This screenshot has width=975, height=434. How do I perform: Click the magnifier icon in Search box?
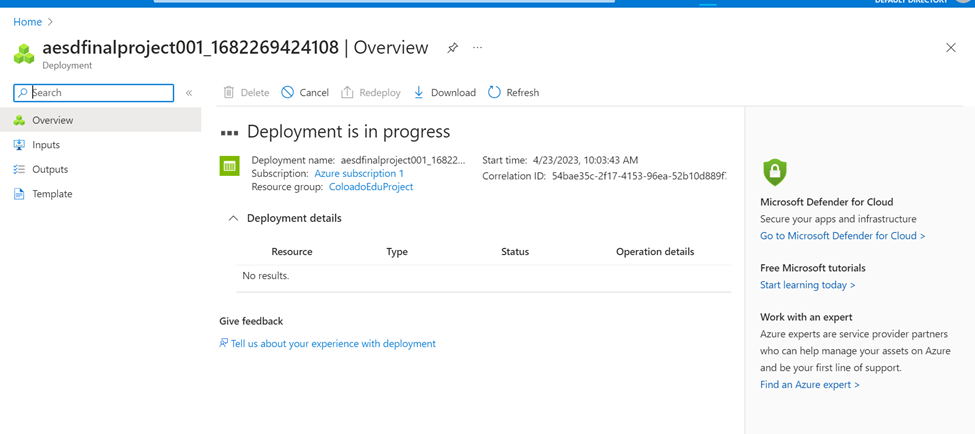[23, 93]
